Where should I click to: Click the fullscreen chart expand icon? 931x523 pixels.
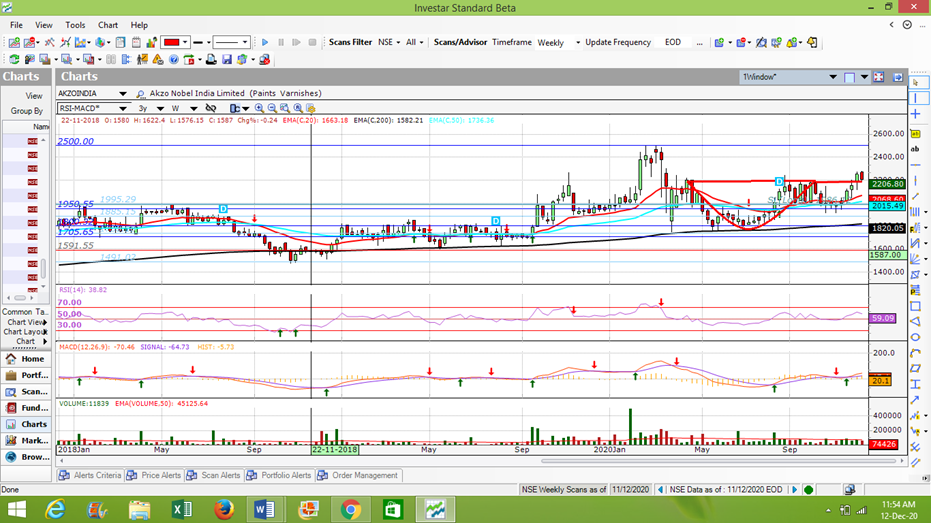click(x=879, y=77)
